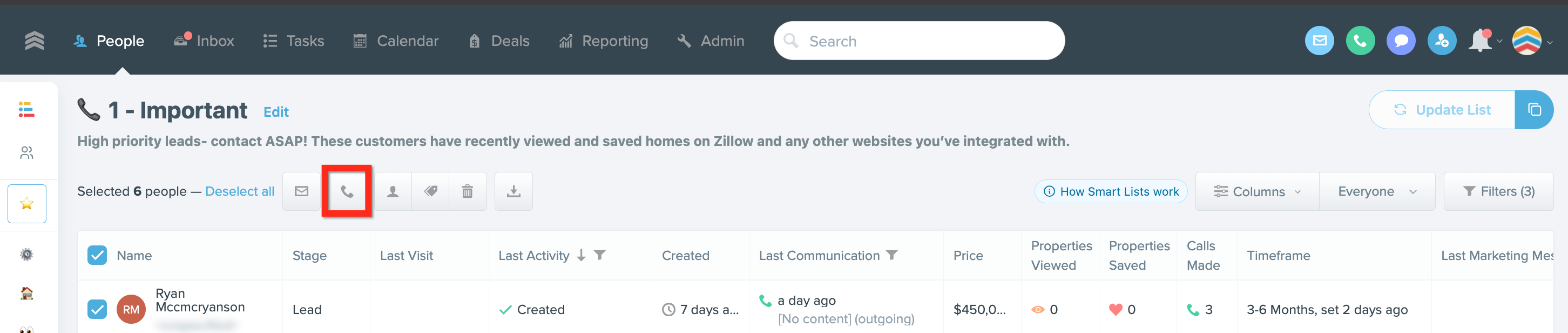Image resolution: width=1568 pixels, height=333 pixels.
Task: Open the green phone dialer in header
Action: tap(1360, 41)
